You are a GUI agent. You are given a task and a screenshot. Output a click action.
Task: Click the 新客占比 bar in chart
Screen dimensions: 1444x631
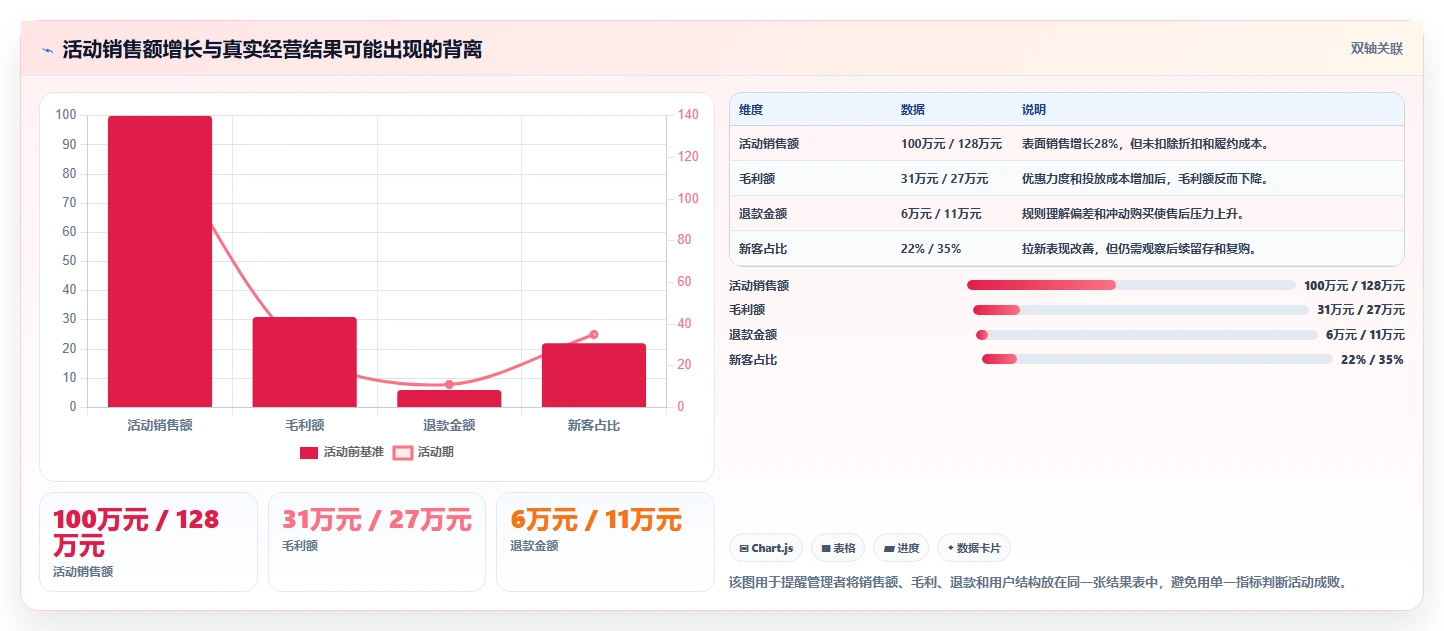tap(594, 375)
